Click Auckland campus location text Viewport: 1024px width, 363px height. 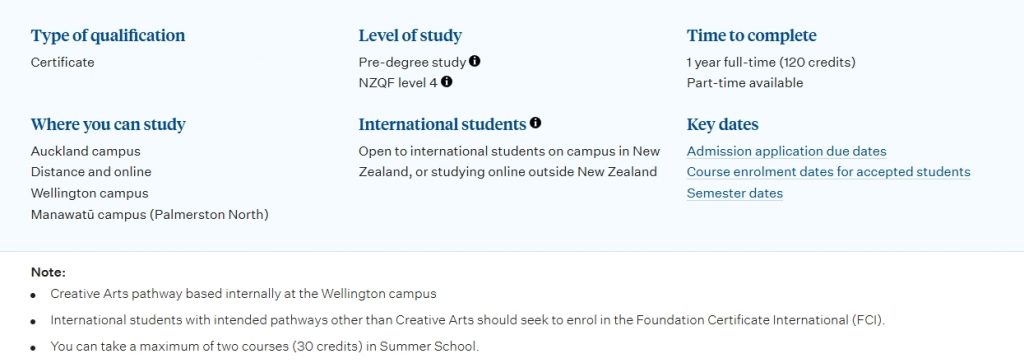coord(86,151)
